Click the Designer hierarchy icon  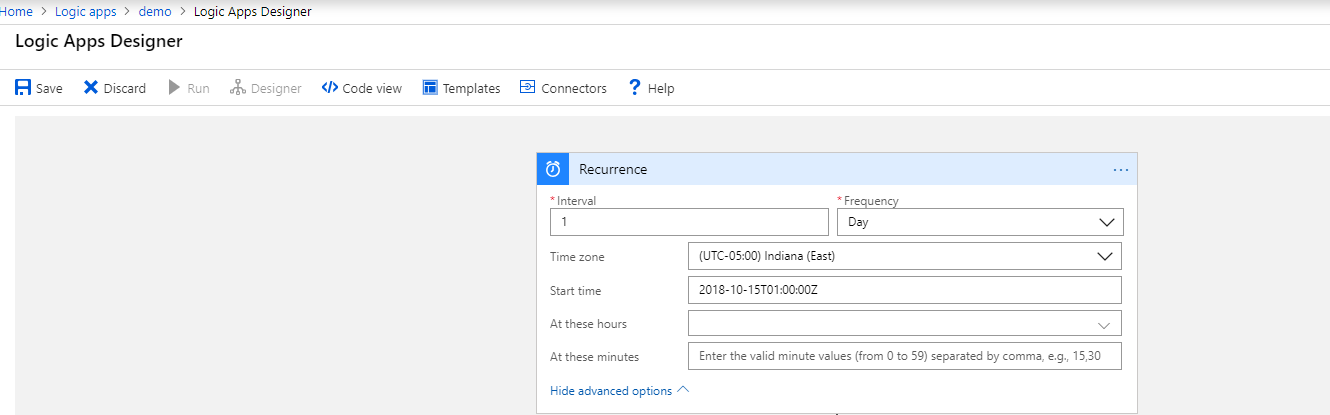[x=237, y=88]
